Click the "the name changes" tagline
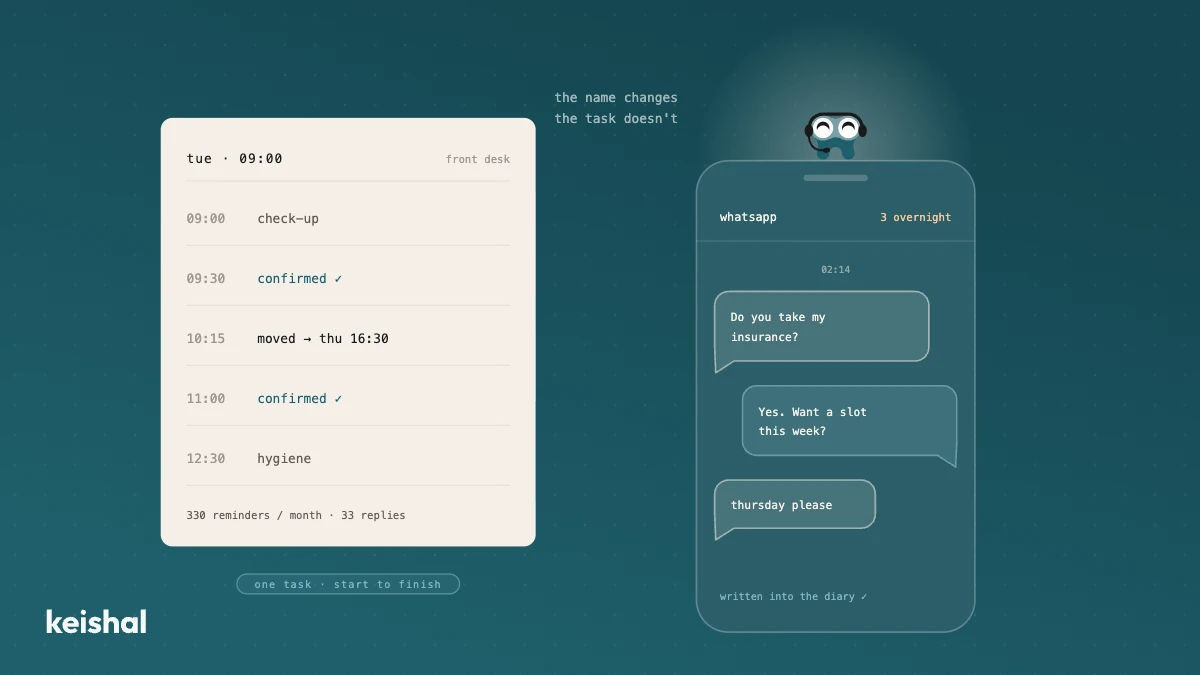Image resolution: width=1200 pixels, height=675 pixels. (616, 97)
